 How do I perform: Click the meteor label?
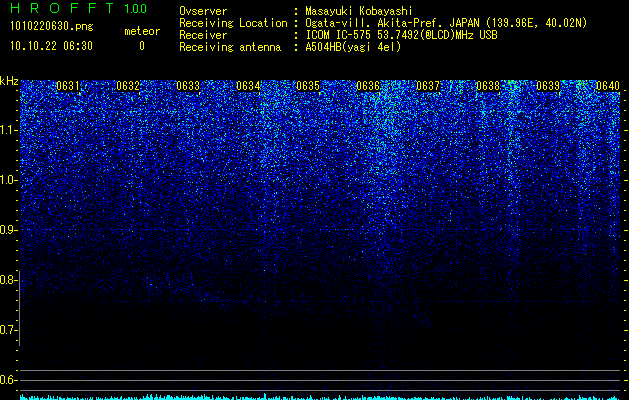coord(142,31)
